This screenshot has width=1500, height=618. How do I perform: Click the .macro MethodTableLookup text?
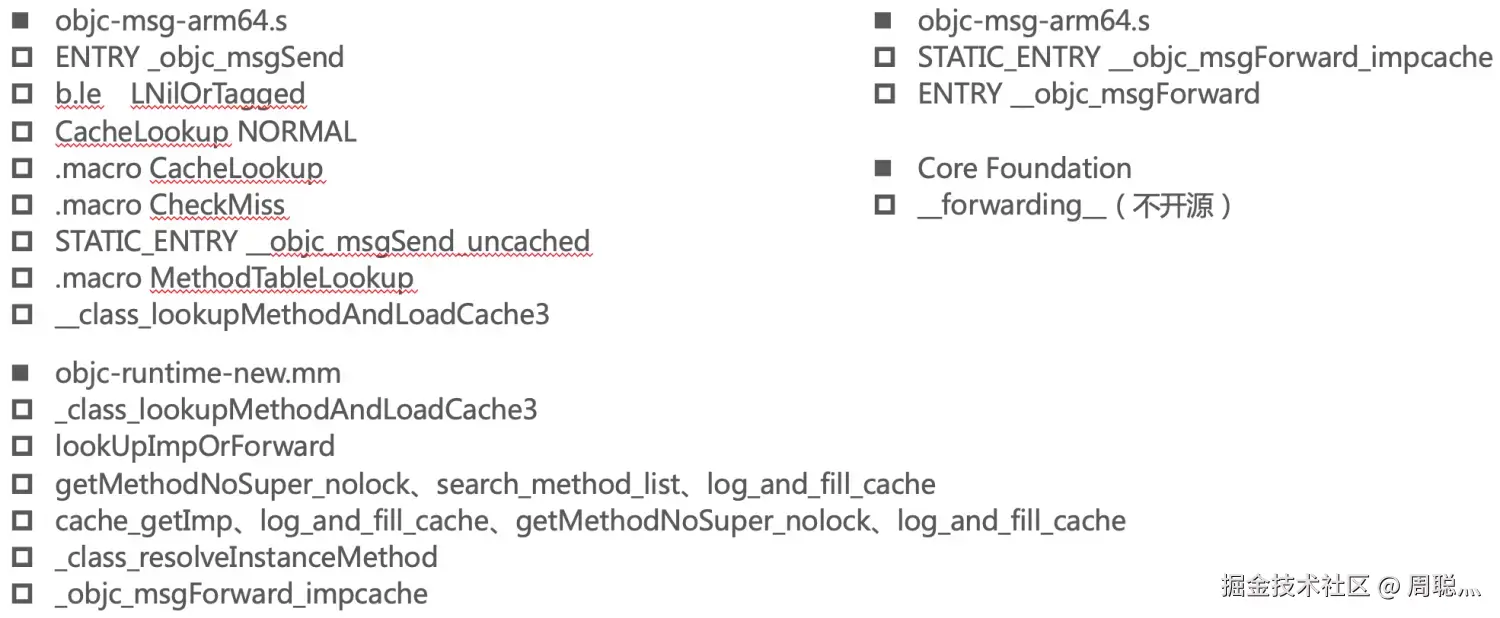pos(234,278)
